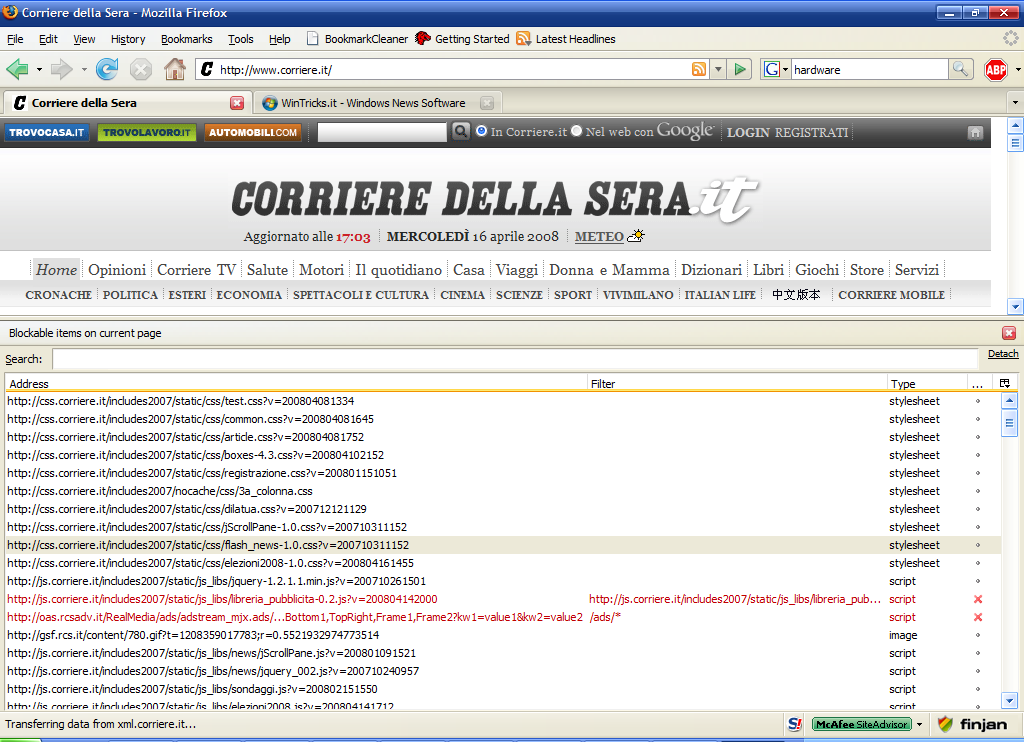Click the URL address bar
This screenshot has height=742, width=1024.
(454, 69)
